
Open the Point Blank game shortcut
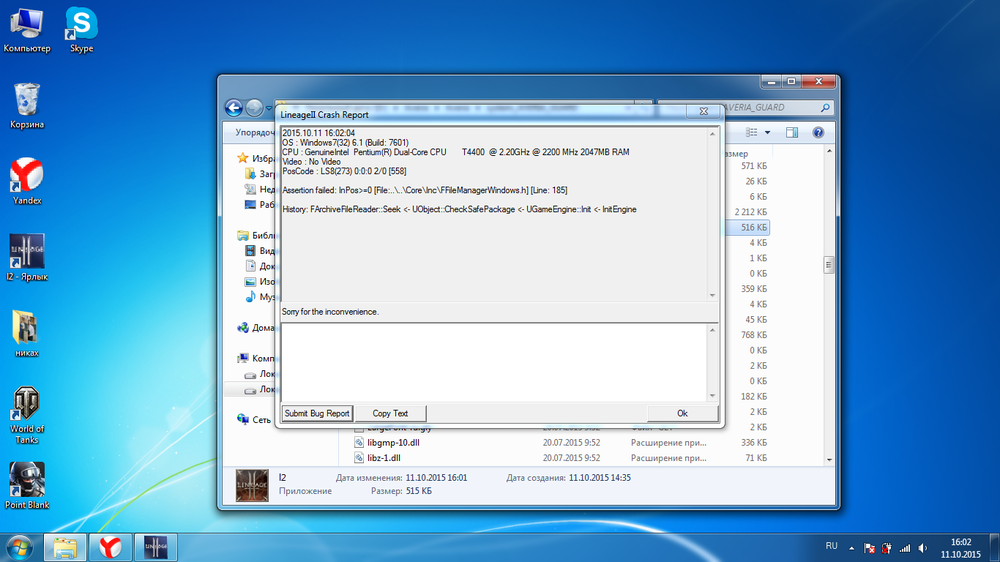click(x=27, y=482)
